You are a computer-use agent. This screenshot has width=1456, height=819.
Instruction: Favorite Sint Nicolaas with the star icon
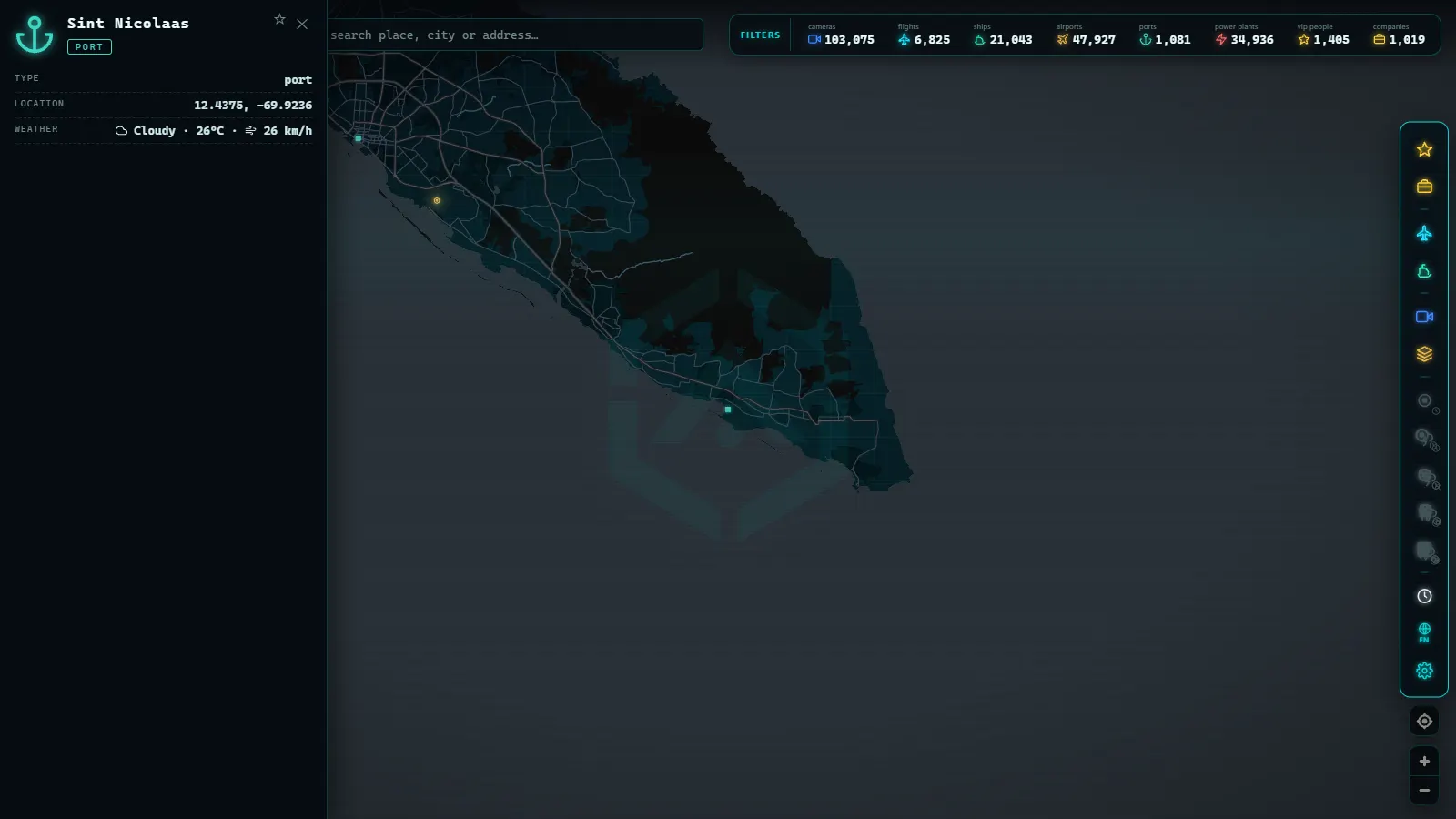279,19
